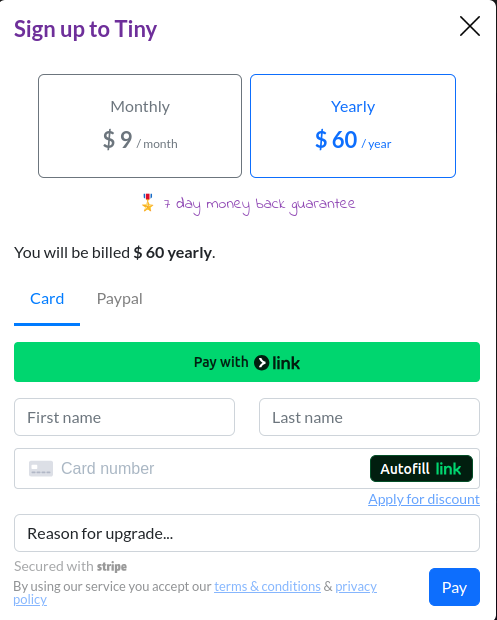This screenshot has height=620, width=497.
Task: Click the link arrow logo icon
Action: click(261, 363)
